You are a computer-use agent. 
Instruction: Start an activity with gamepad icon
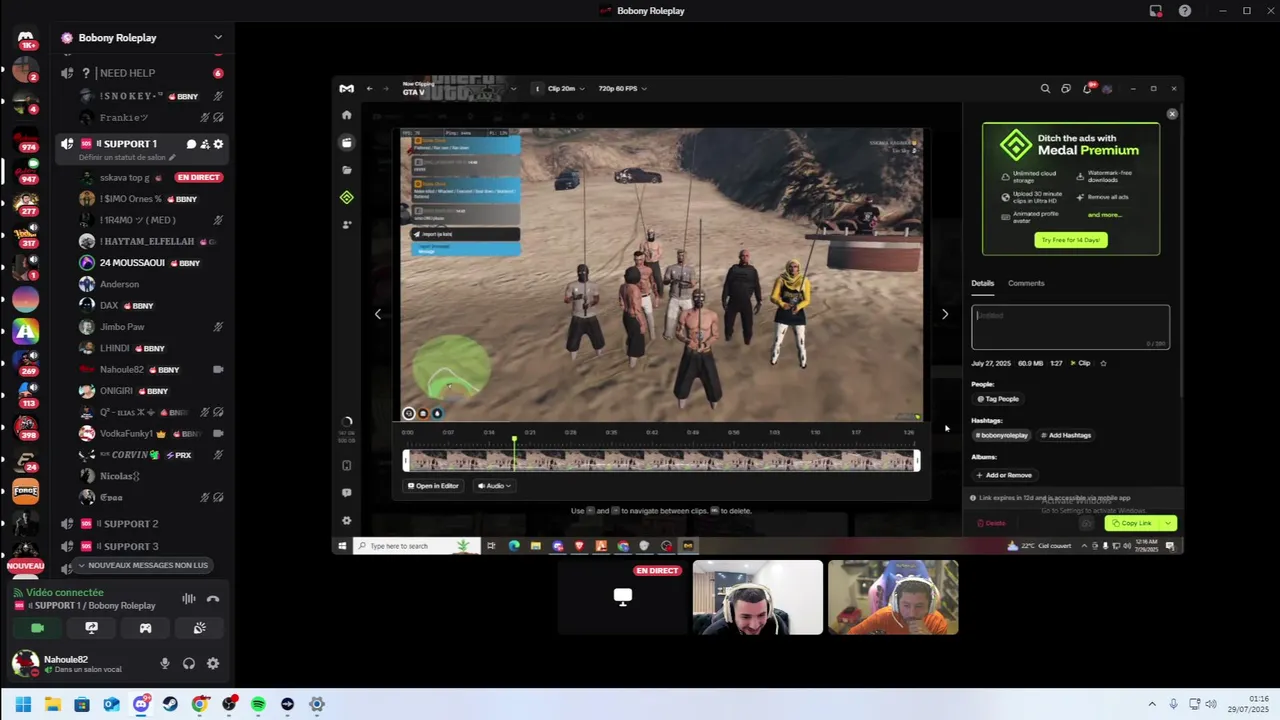click(x=145, y=628)
